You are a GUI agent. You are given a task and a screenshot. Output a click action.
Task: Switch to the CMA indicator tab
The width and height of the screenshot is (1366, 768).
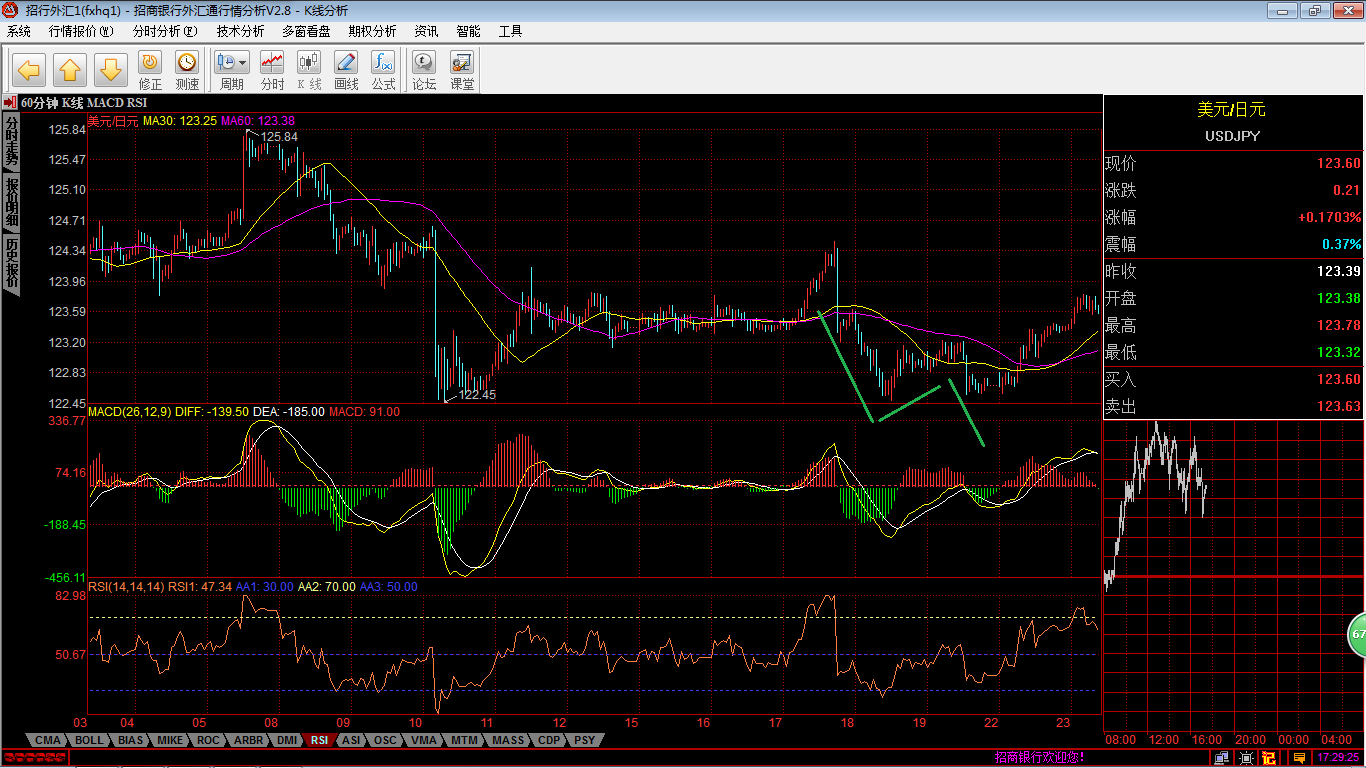(48, 741)
